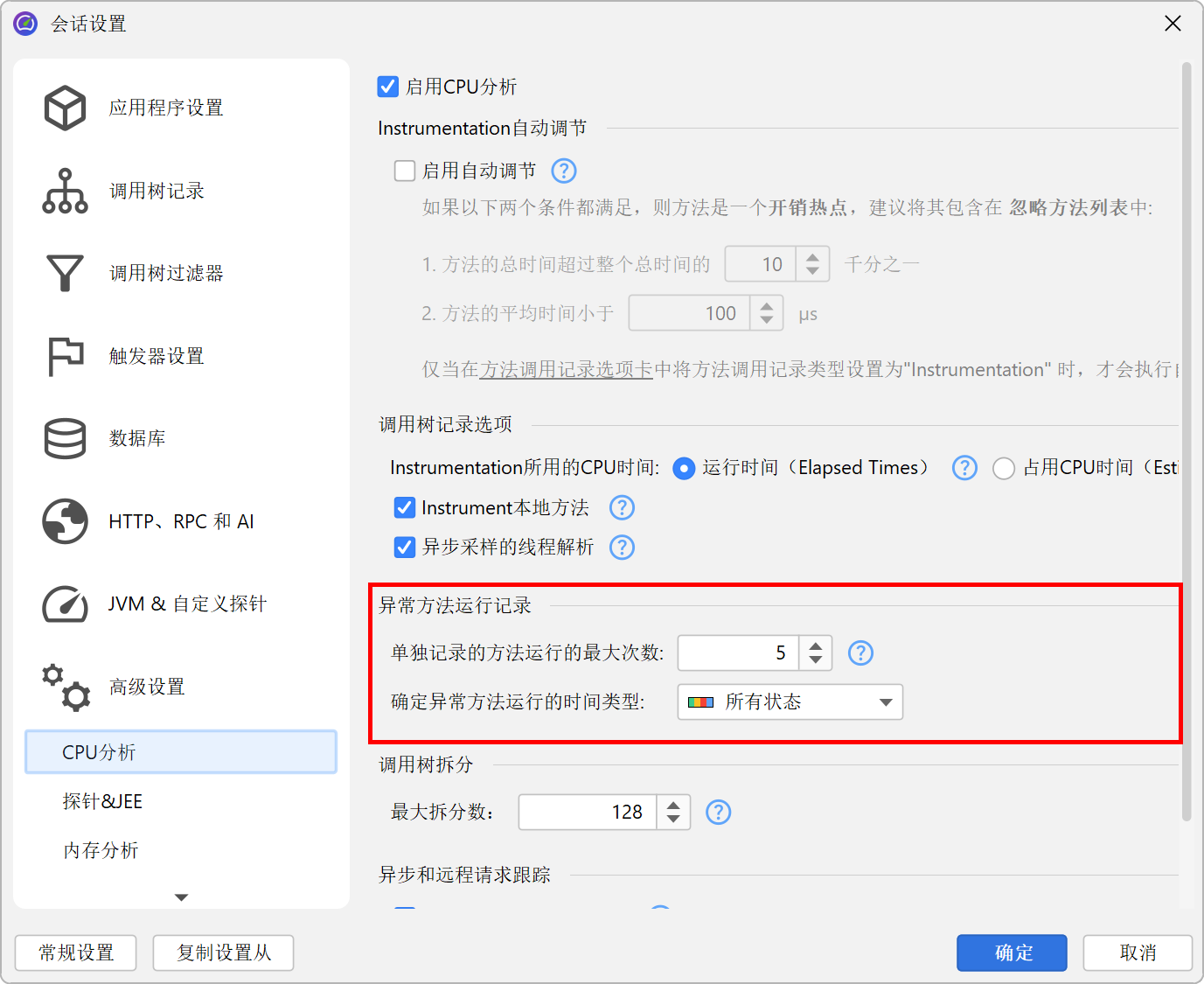Open the HTTP、RPC 和 AI globe icon
This screenshot has height=984, width=1204.
pos(65,521)
